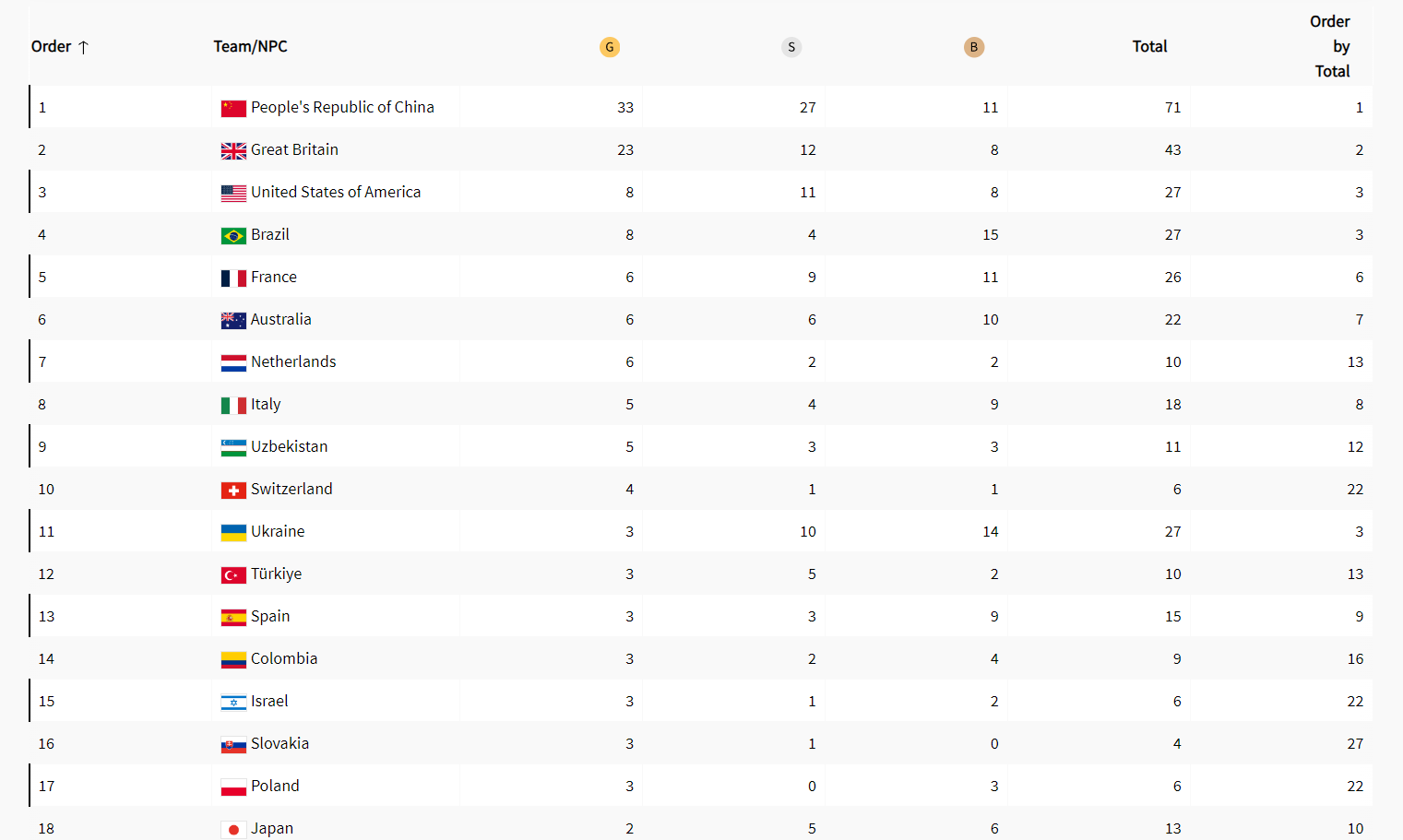Click the Japan flag icon
Image resolution: width=1403 pixels, height=840 pixels.
(x=233, y=829)
